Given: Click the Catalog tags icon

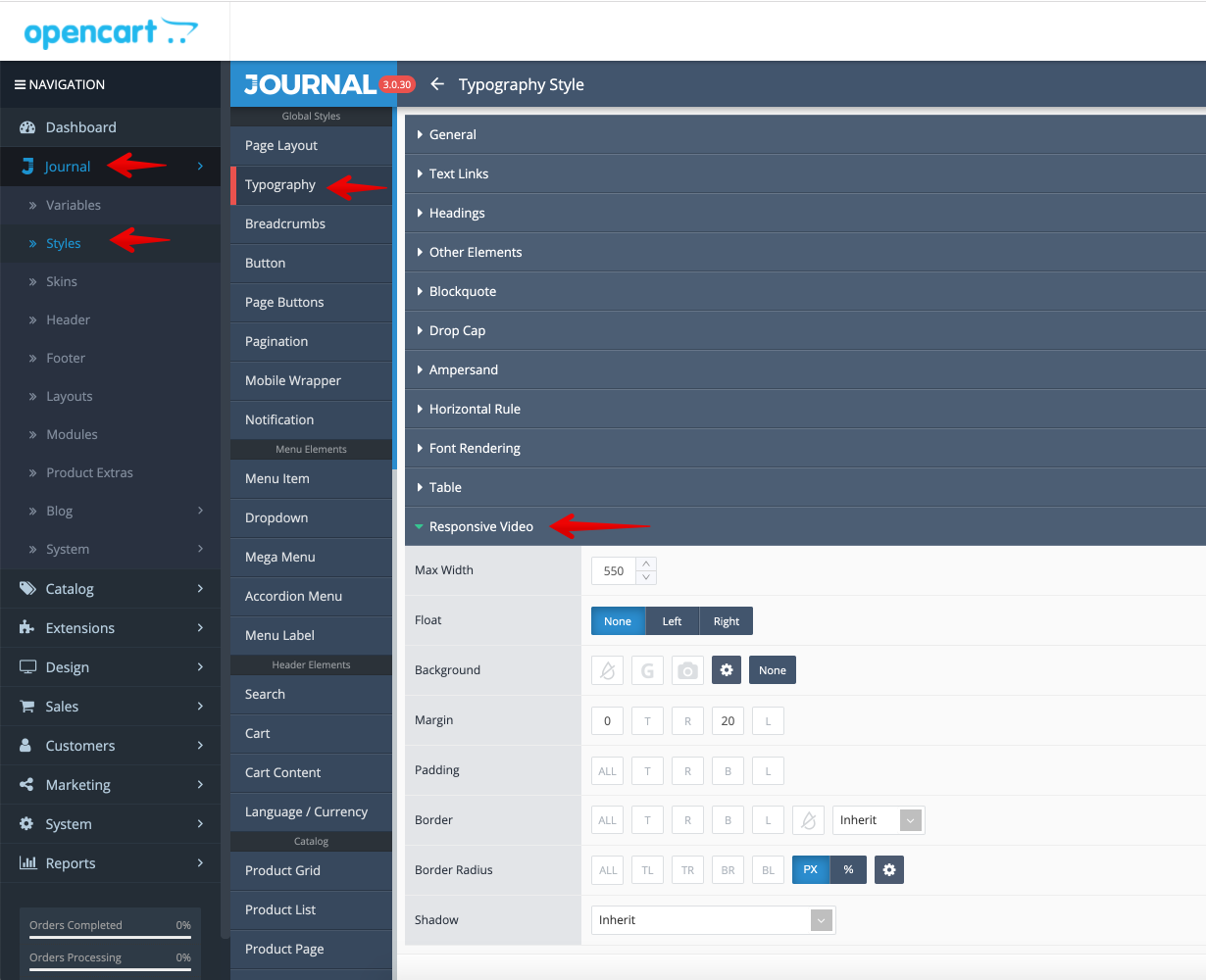Looking at the screenshot, I should coord(27,589).
